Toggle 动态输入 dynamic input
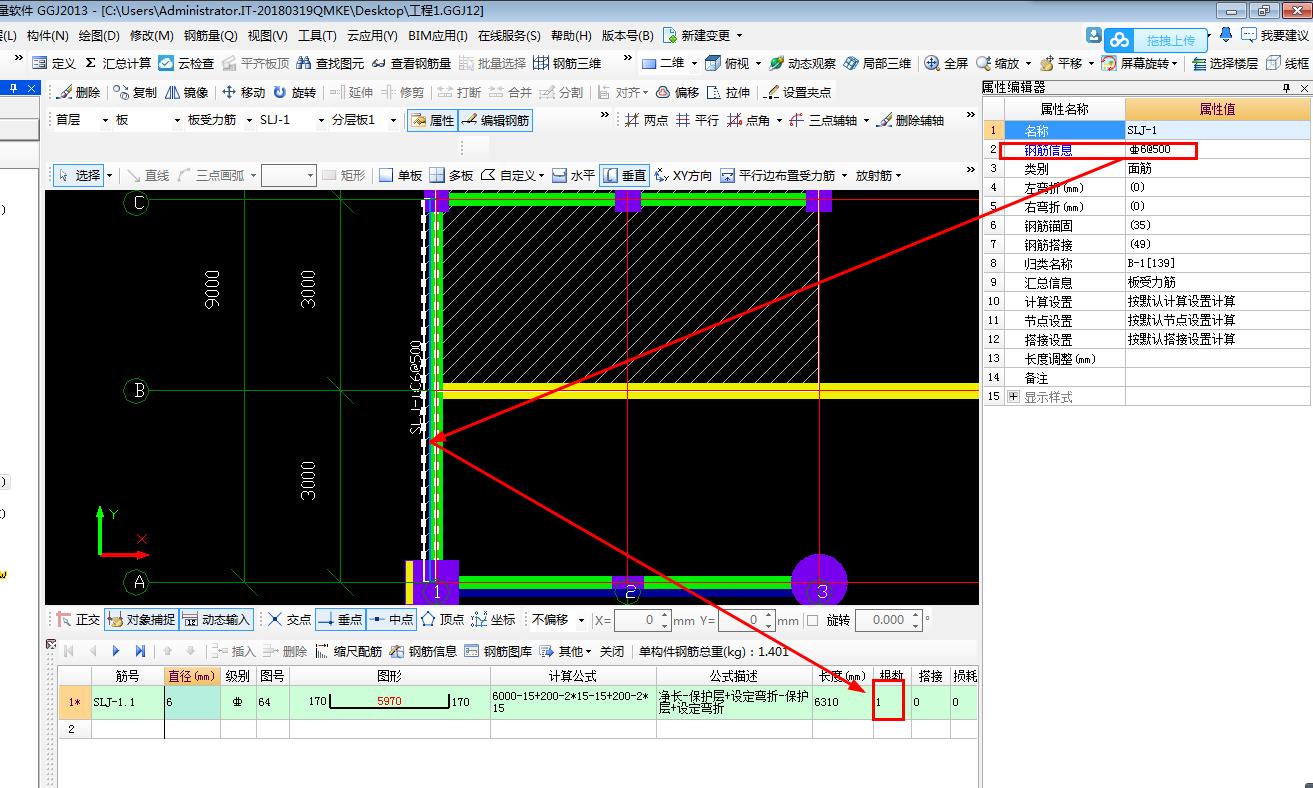1313x788 pixels. [216, 620]
